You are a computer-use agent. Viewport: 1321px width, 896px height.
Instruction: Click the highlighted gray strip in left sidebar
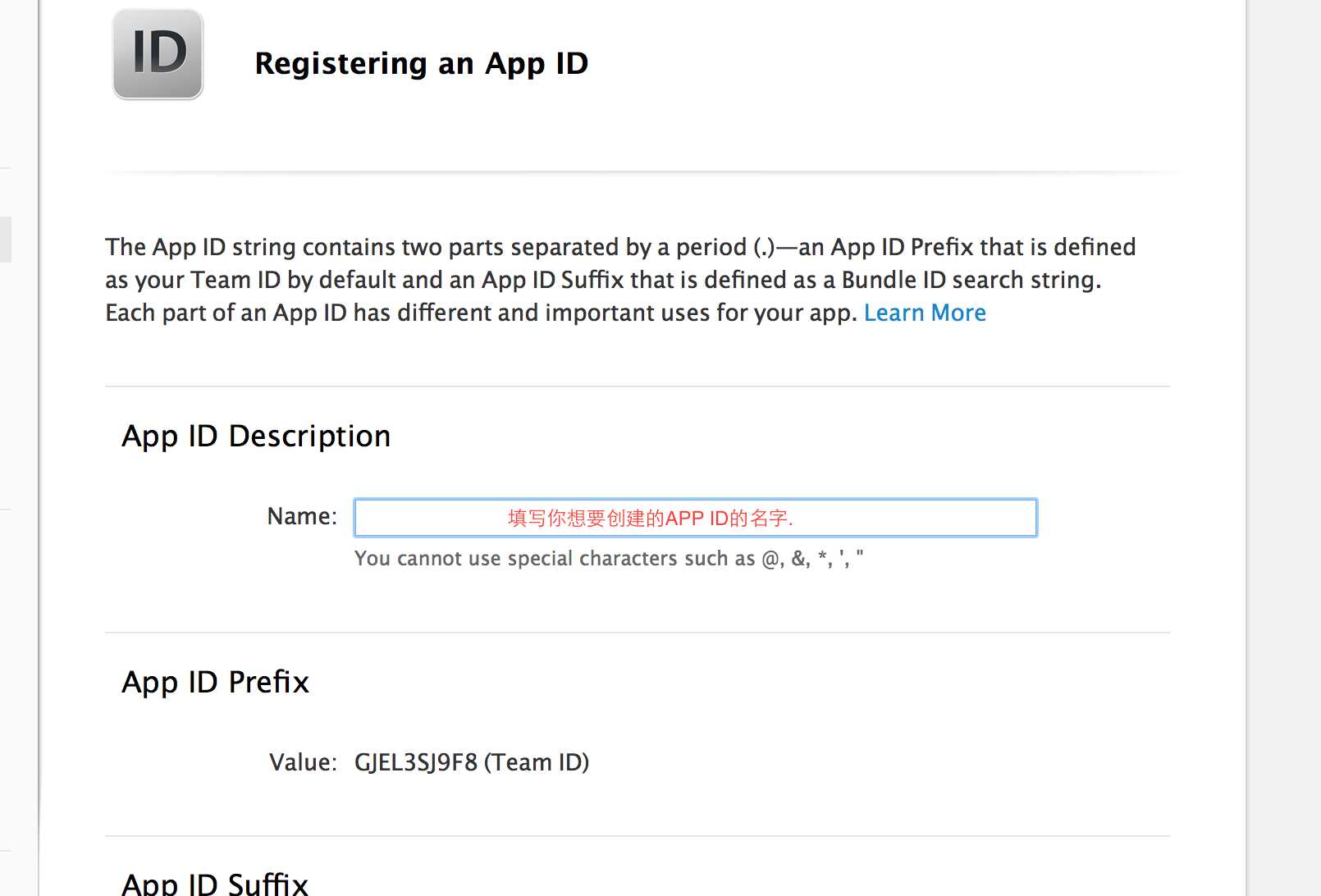pos(5,240)
